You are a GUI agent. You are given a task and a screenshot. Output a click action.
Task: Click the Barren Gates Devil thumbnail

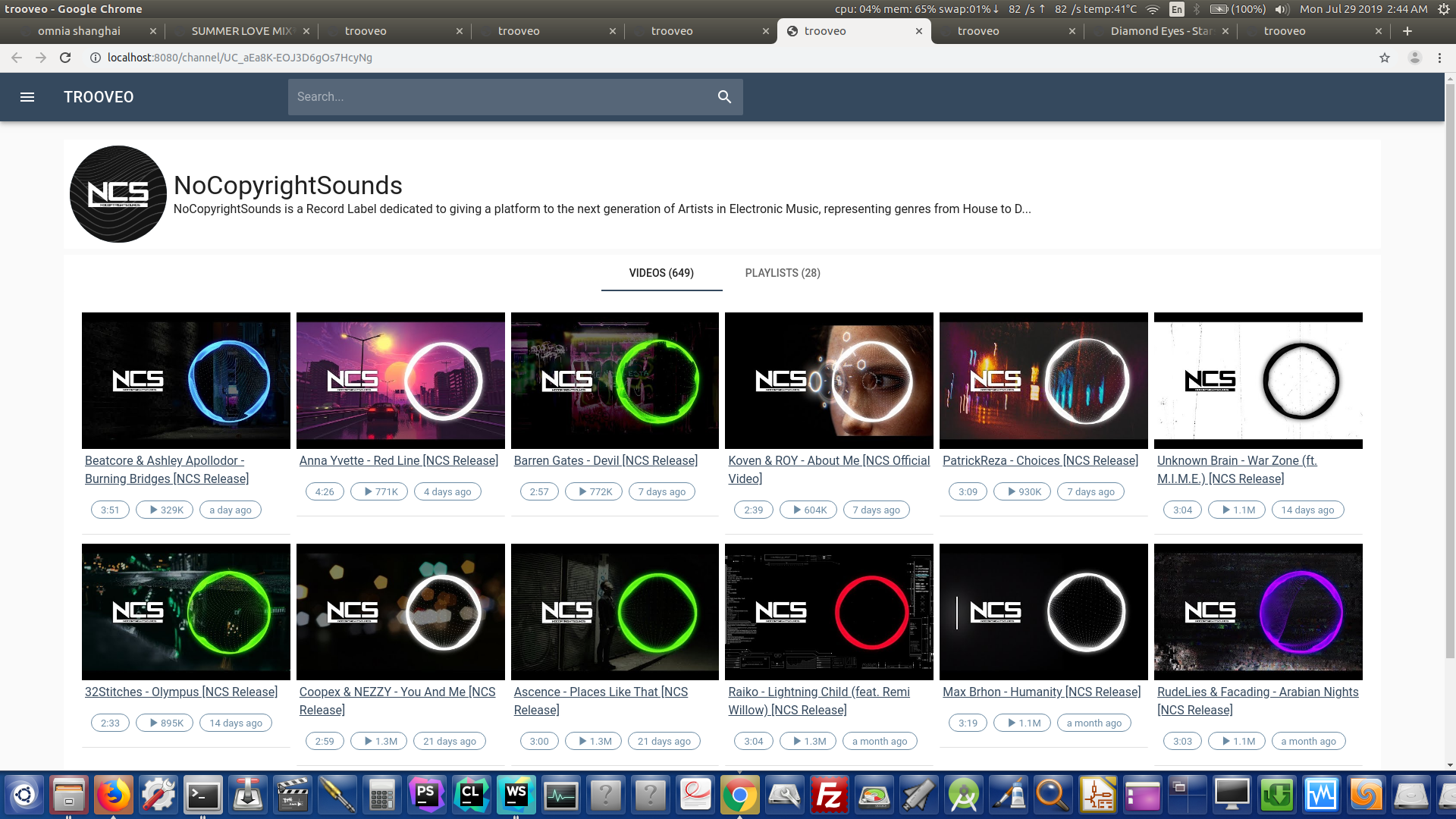[x=614, y=380]
